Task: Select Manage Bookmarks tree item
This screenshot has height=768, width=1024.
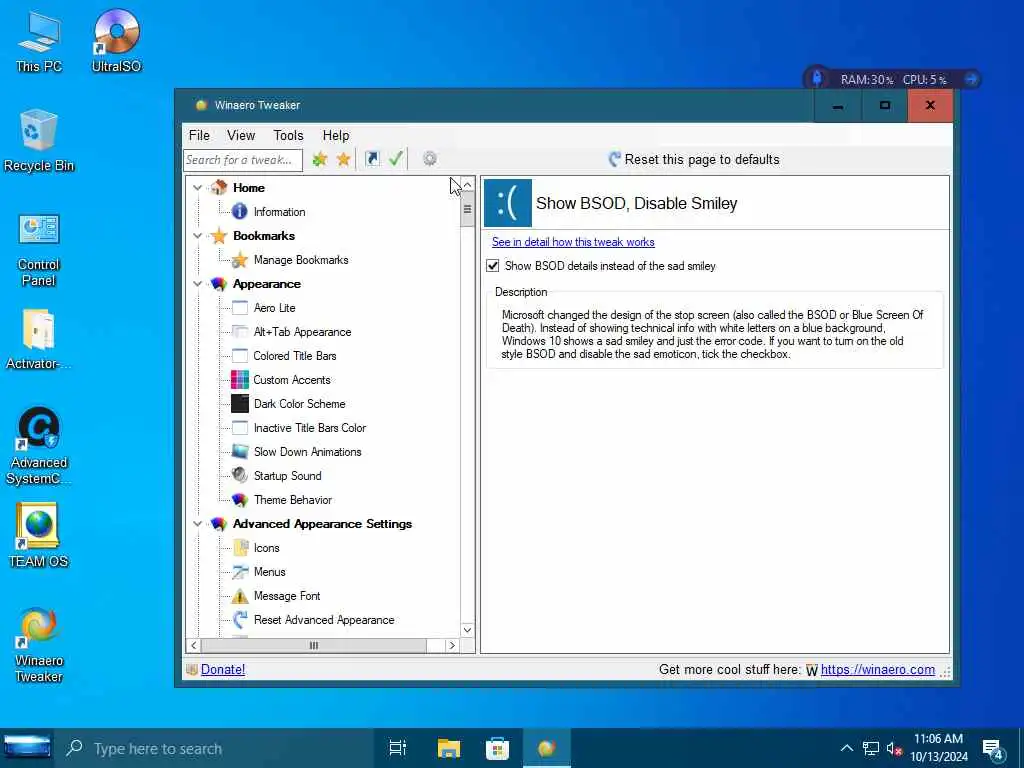Action: point(300,260)
